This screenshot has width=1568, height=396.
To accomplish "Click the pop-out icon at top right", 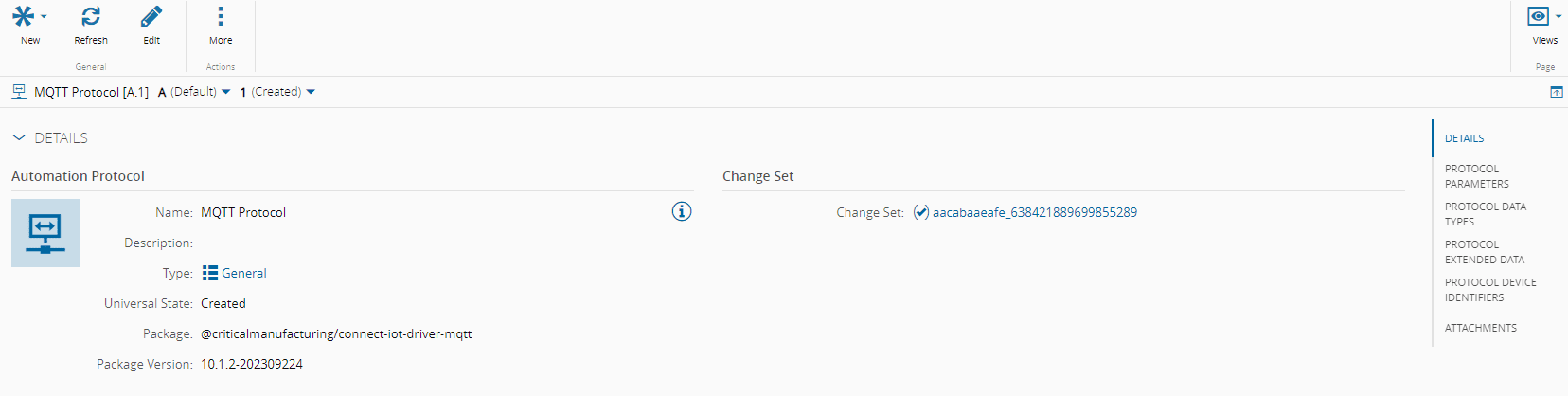I will (x=1557, y=92).
